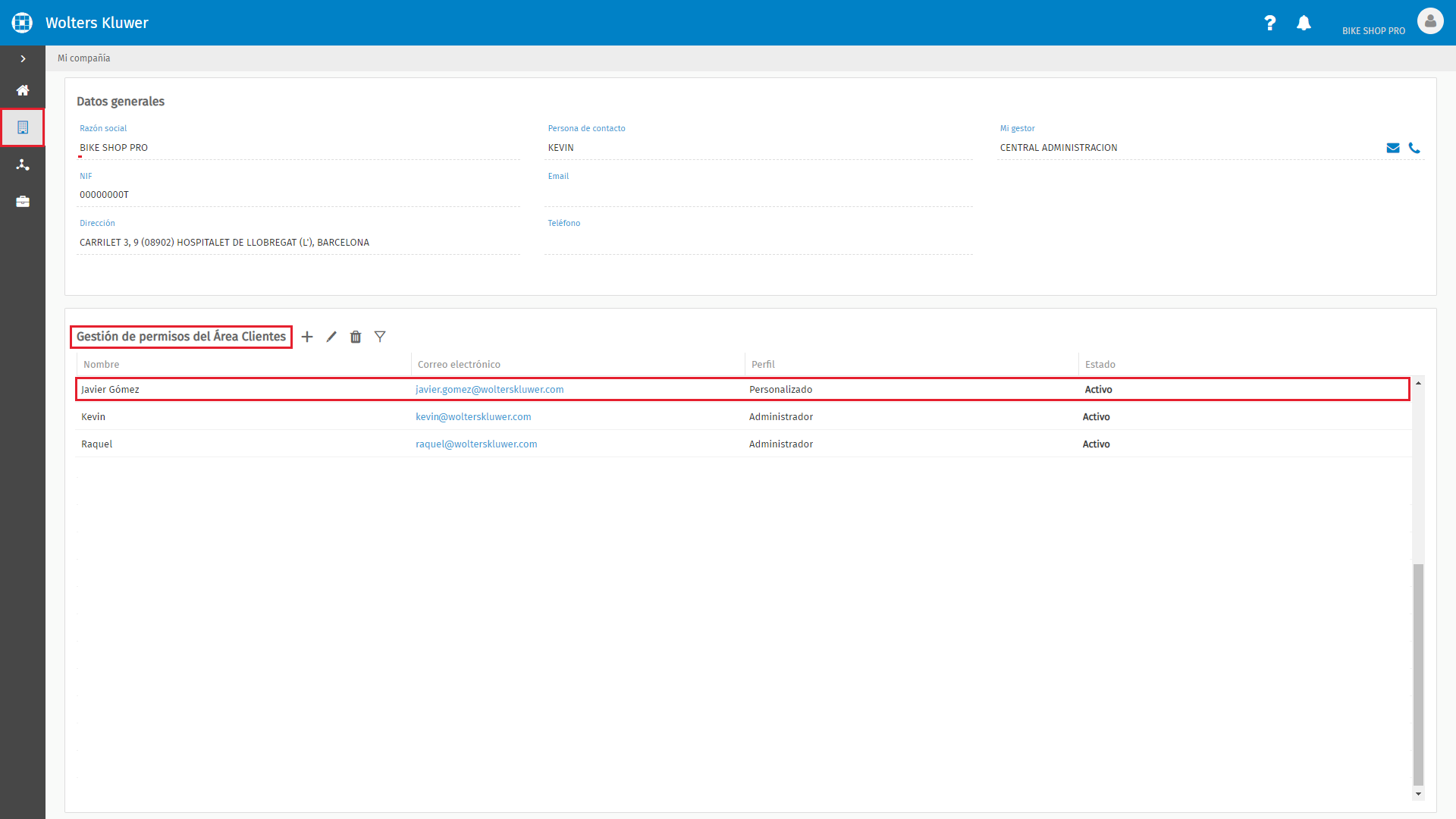This screenshot has height=819, width=1456.
Task: Click Kevin's Administrador profile cell
Action: click(781, 417)
